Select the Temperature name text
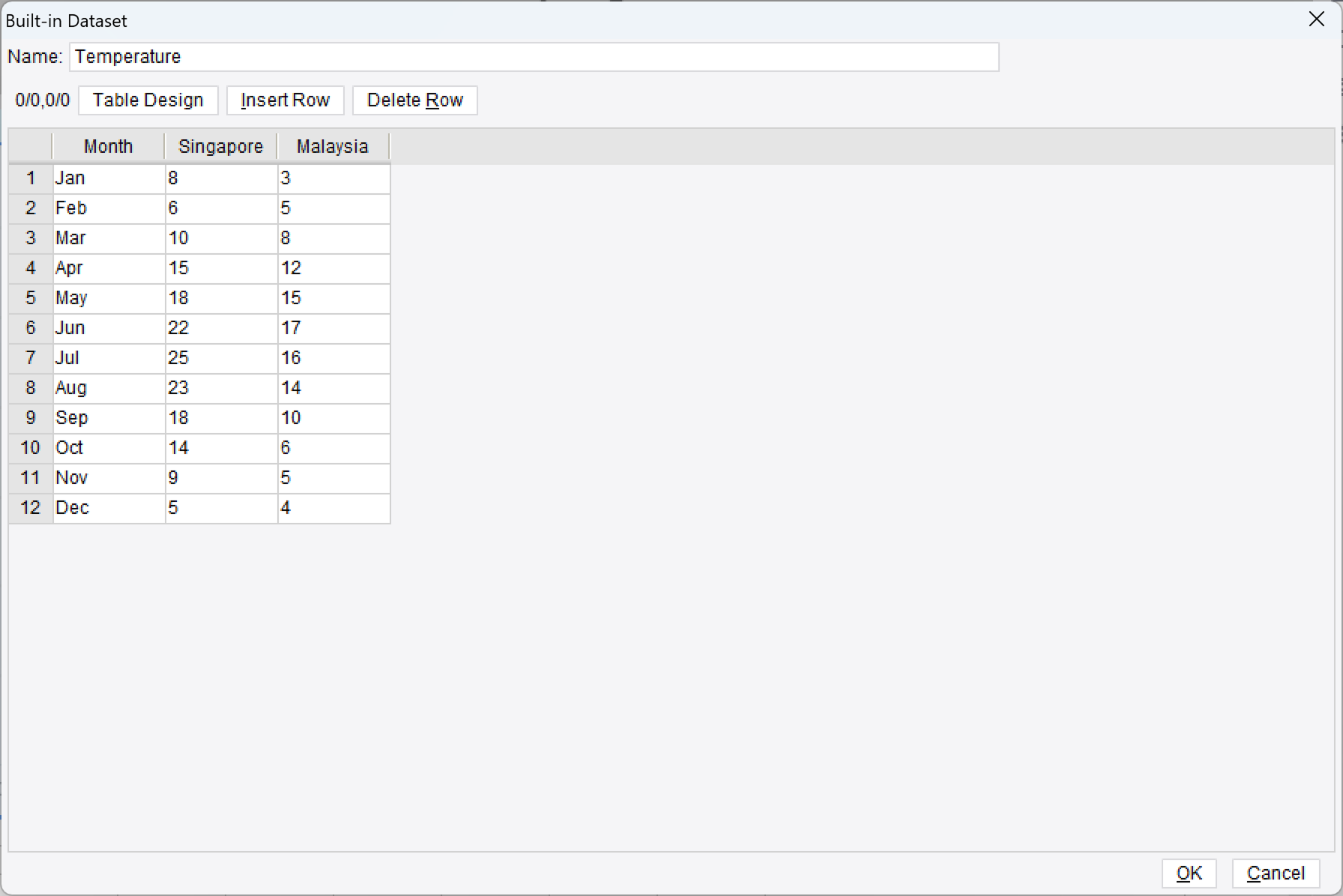 tap(127, 57)
